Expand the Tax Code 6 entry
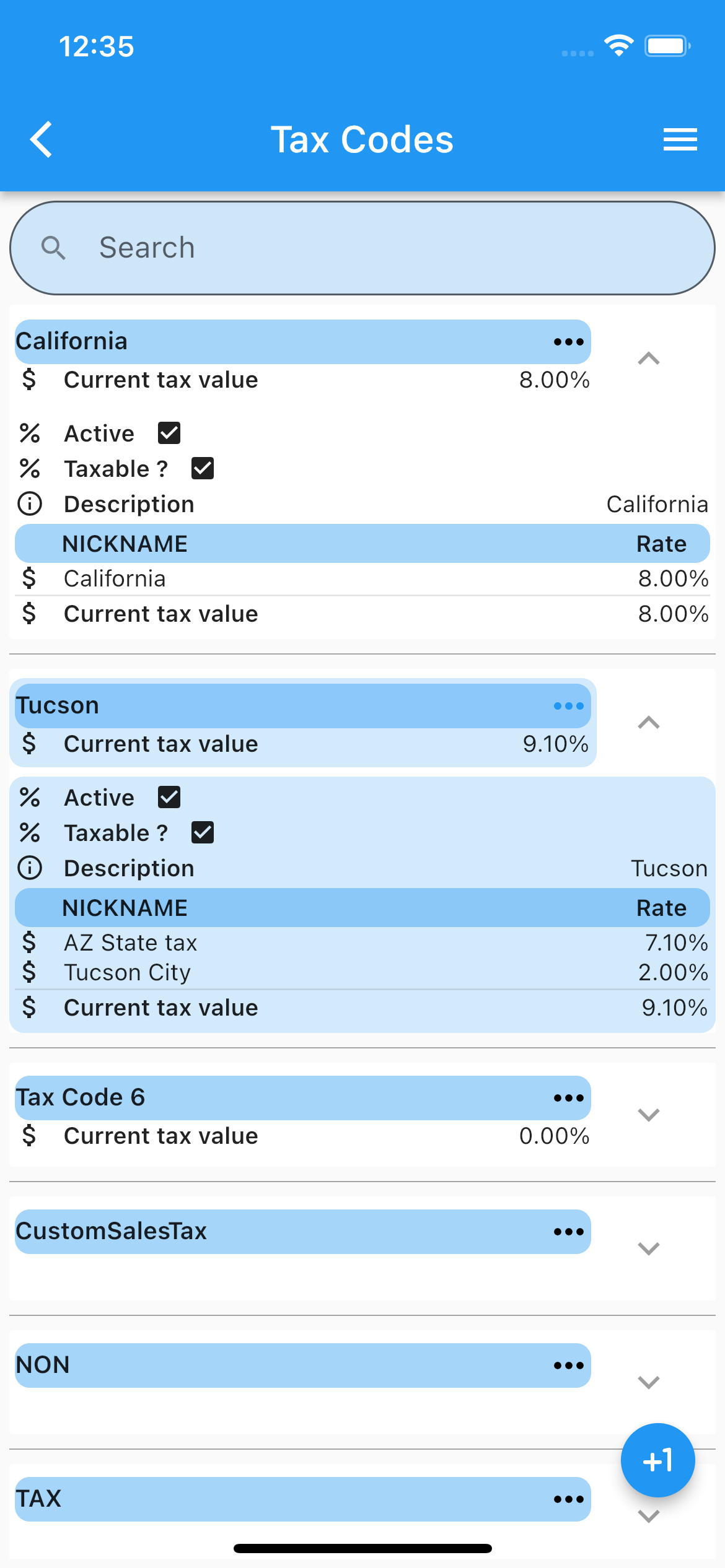Screen dimensions: 725x1568 648,1115
